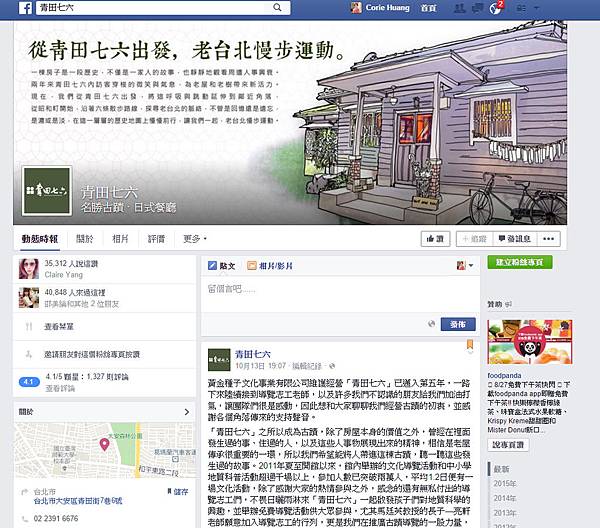Click the 留個言吧 post text field
This screenshot has width=600, height=528.
(x=340, y=293)
